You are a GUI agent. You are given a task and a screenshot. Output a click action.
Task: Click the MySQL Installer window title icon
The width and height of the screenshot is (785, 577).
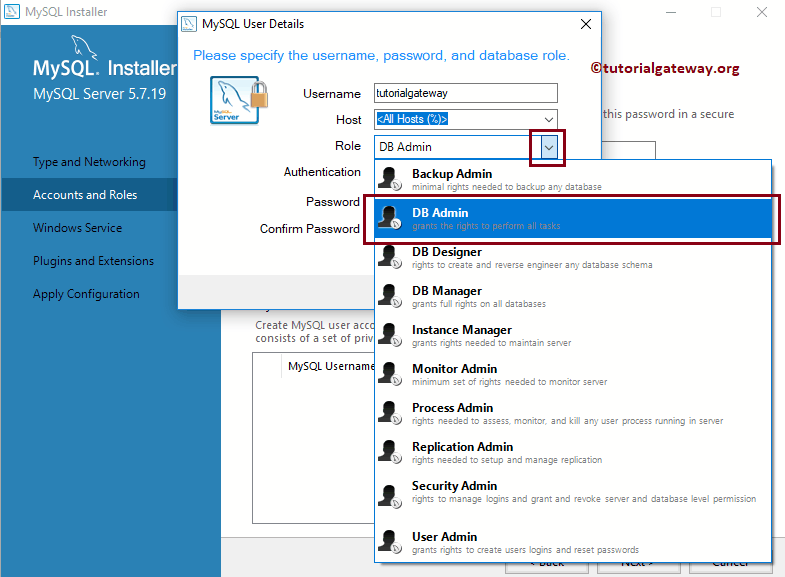pos(12,12)
